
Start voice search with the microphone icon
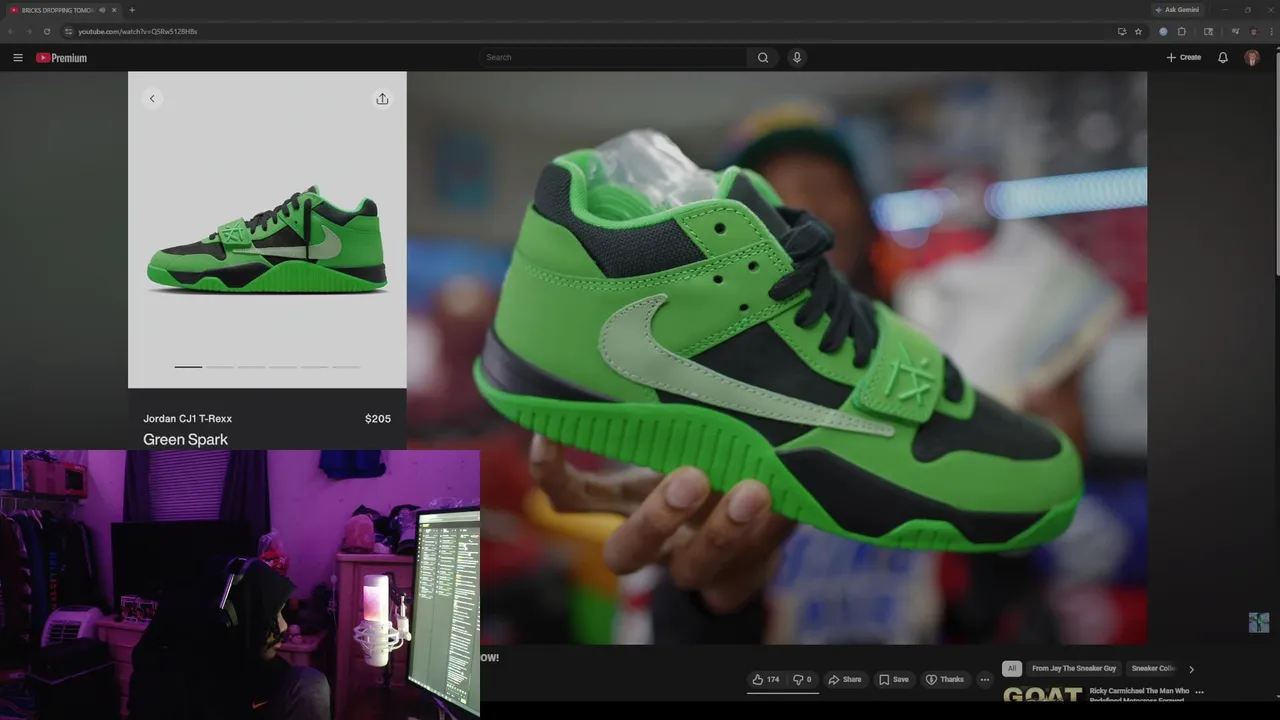797,57
